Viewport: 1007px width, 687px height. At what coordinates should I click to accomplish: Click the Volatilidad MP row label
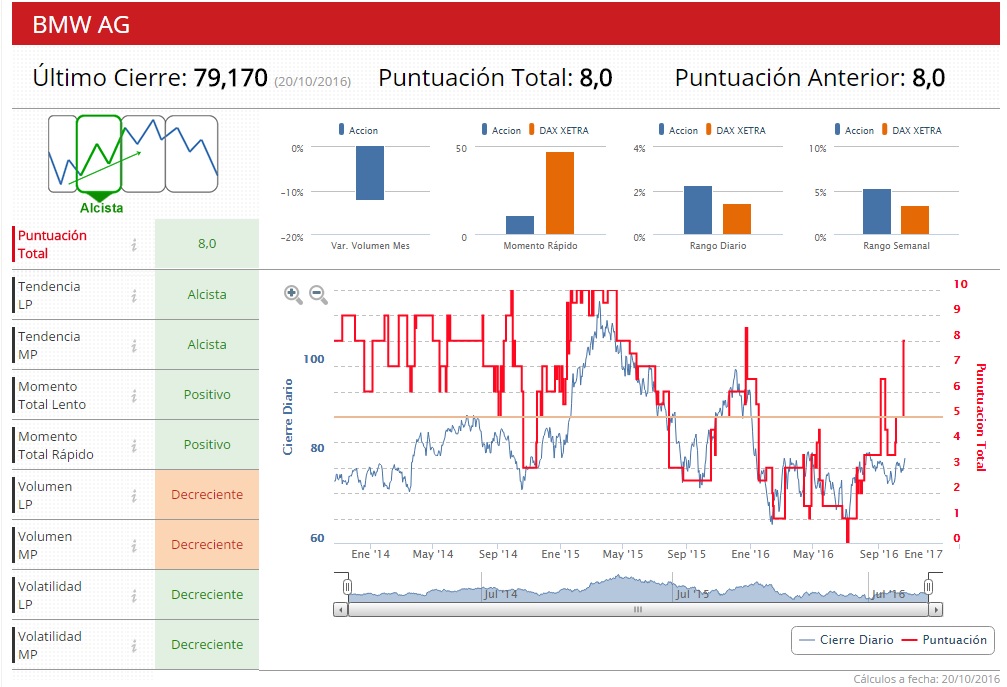click(49, 645)
